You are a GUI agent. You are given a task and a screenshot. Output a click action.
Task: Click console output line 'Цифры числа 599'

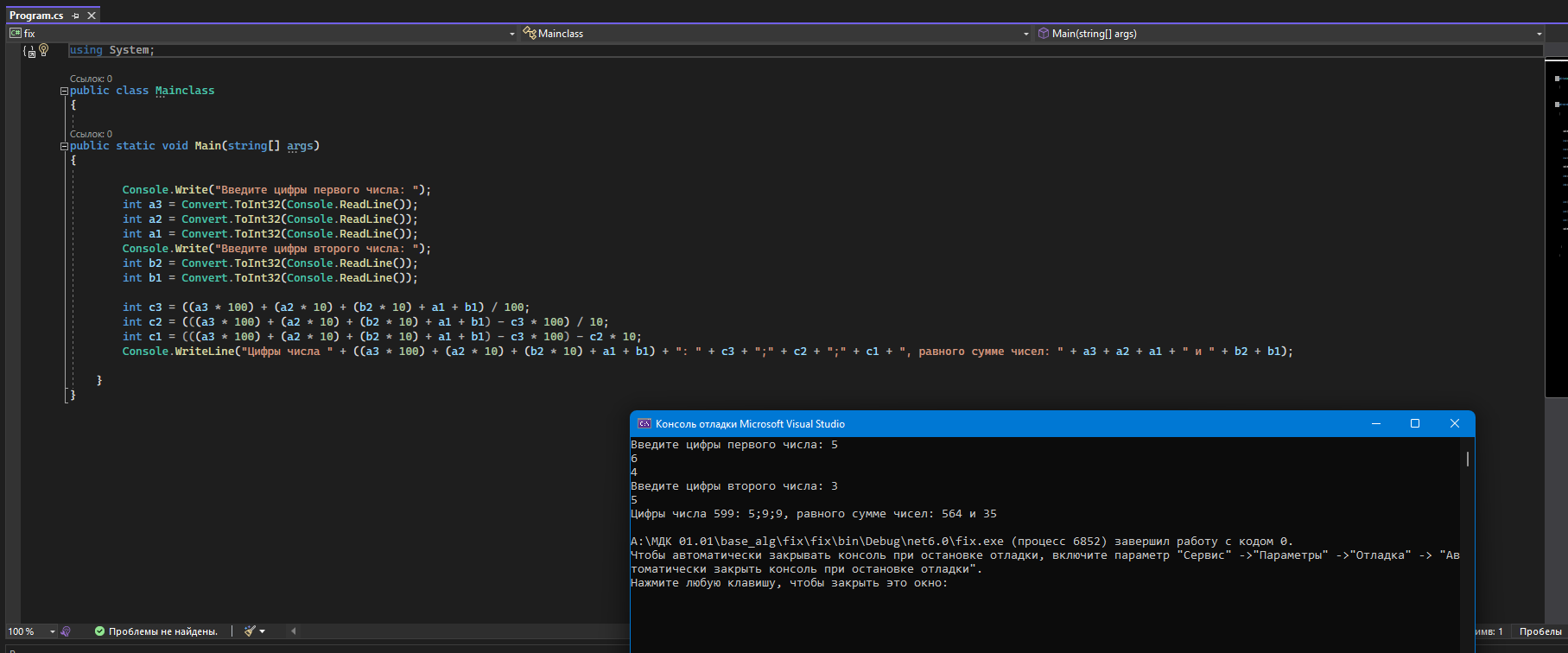point(814,514)
